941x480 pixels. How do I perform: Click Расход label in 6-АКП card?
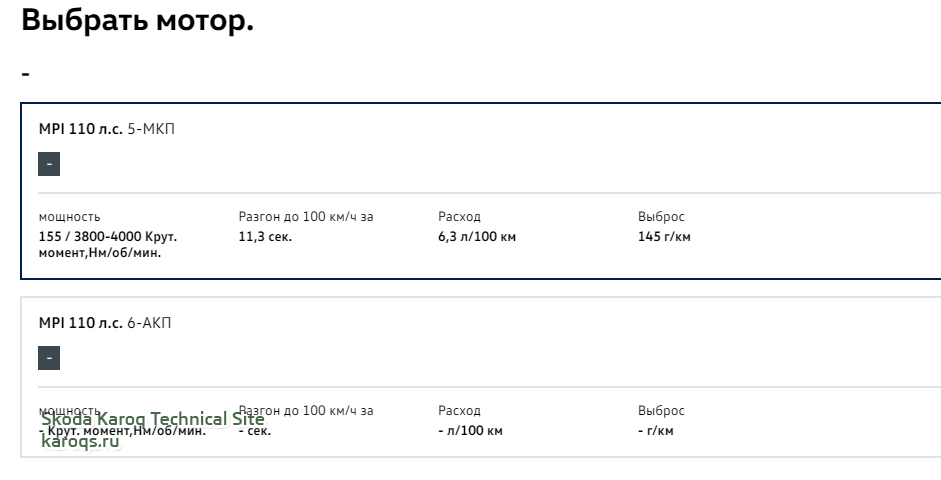(459, 410)
